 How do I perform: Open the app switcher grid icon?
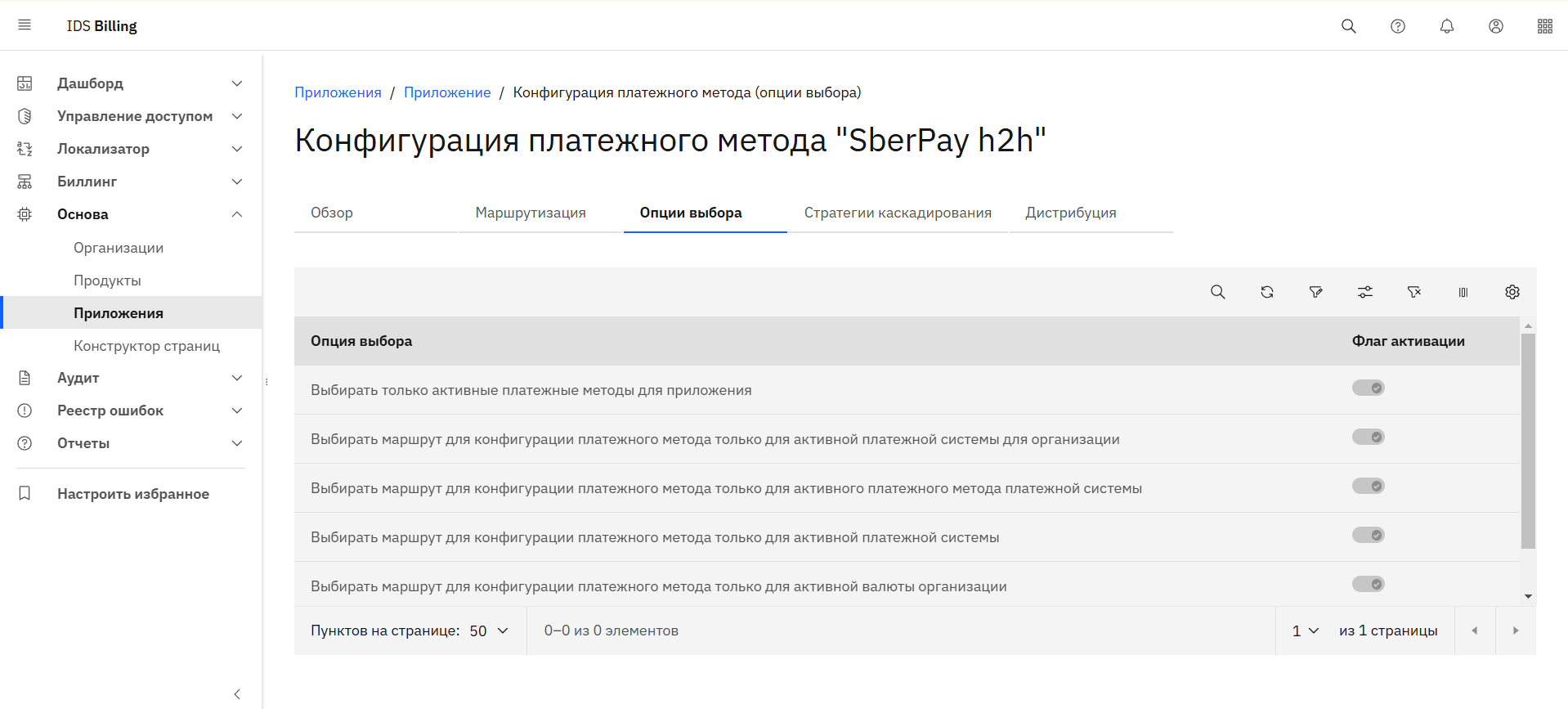[x=1544, y=26]
